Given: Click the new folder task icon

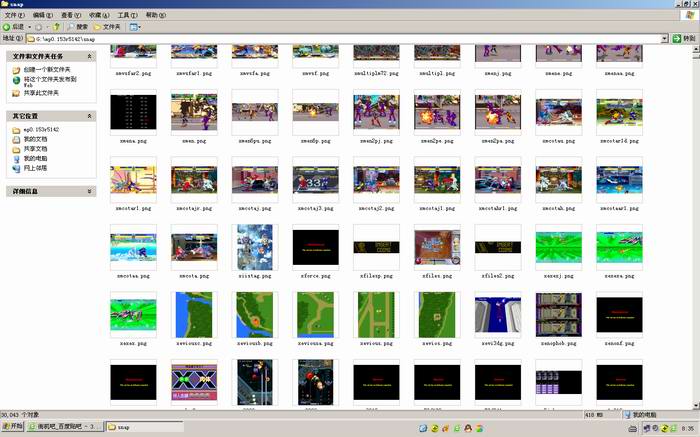Looking at the screenshot, I should click(x=16, y=70).
